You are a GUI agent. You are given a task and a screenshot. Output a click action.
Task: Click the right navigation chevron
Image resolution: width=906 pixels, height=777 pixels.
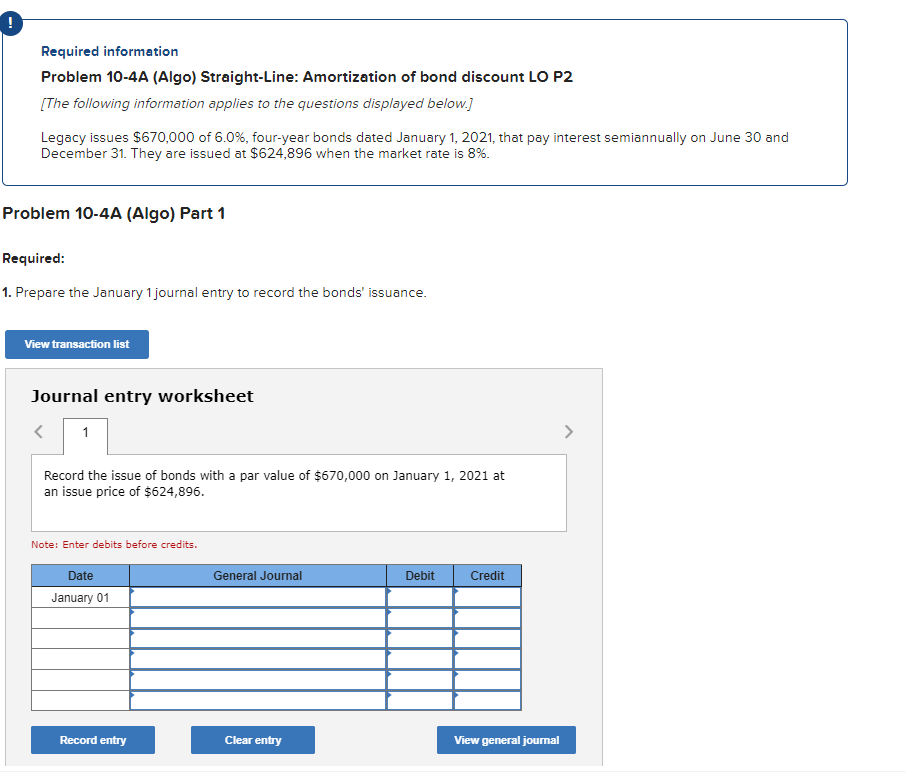568,431
